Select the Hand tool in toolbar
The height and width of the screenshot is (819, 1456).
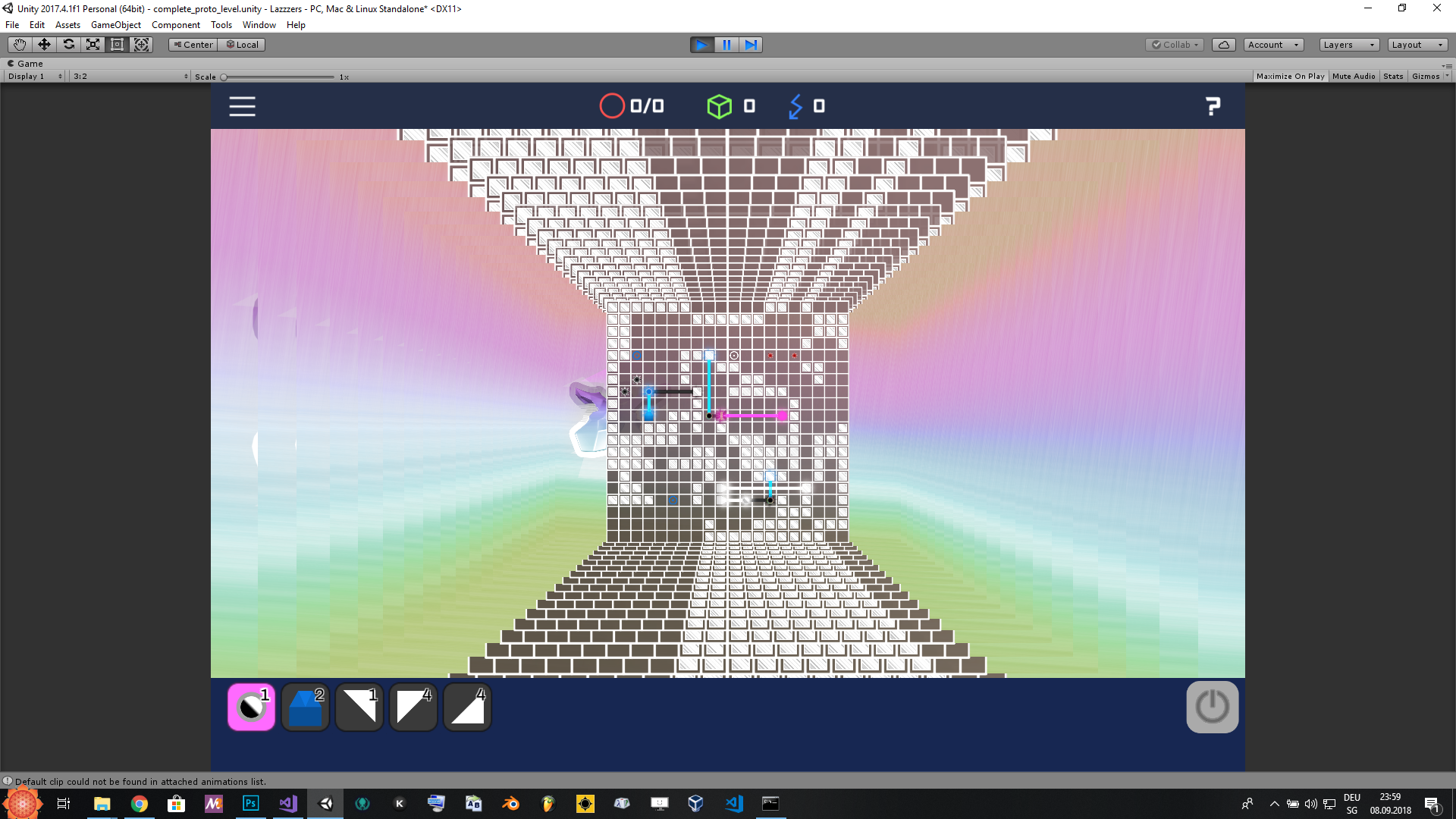click(20, 45)
